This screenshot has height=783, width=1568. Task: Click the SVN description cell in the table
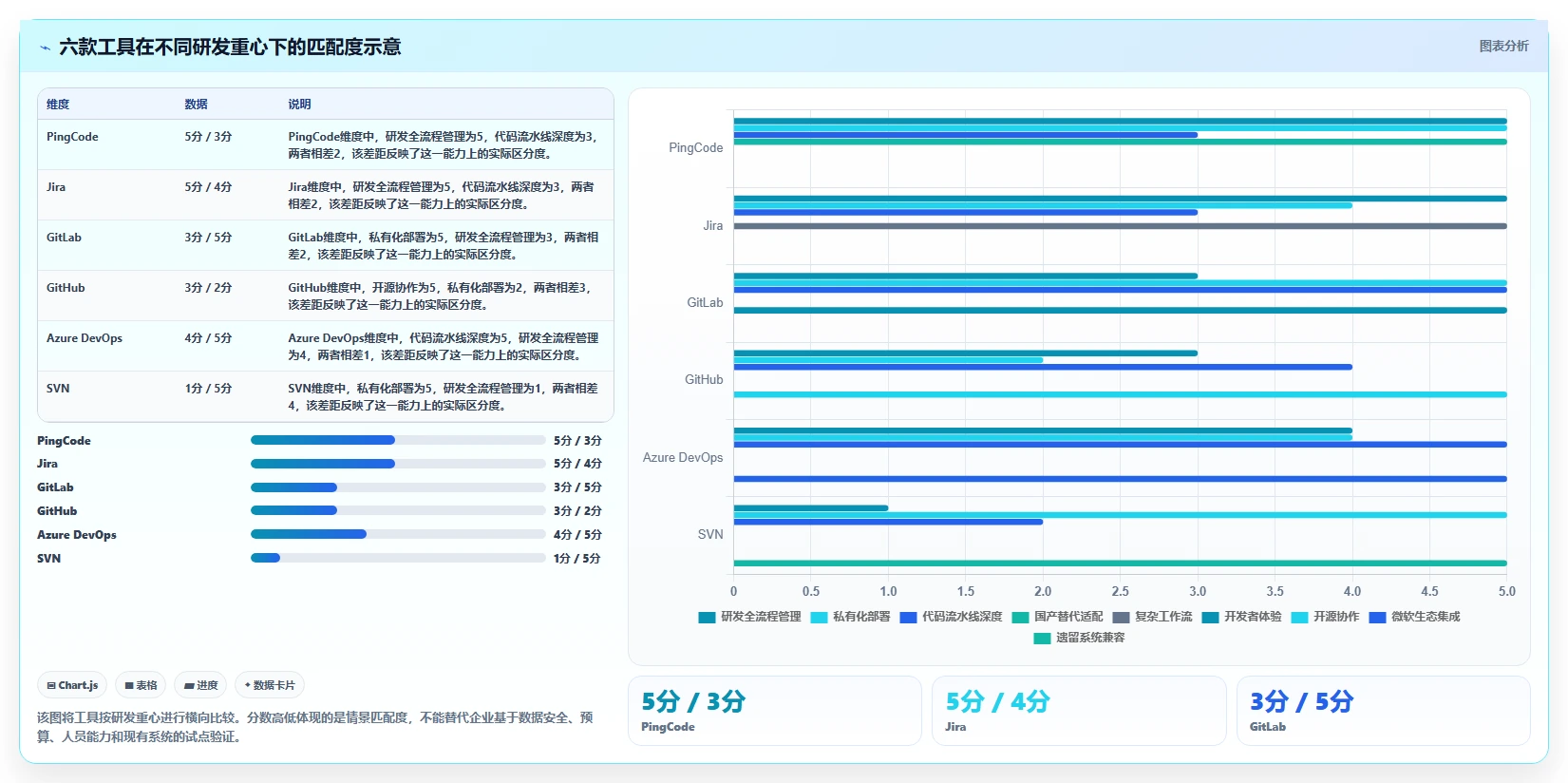point(446,396)
